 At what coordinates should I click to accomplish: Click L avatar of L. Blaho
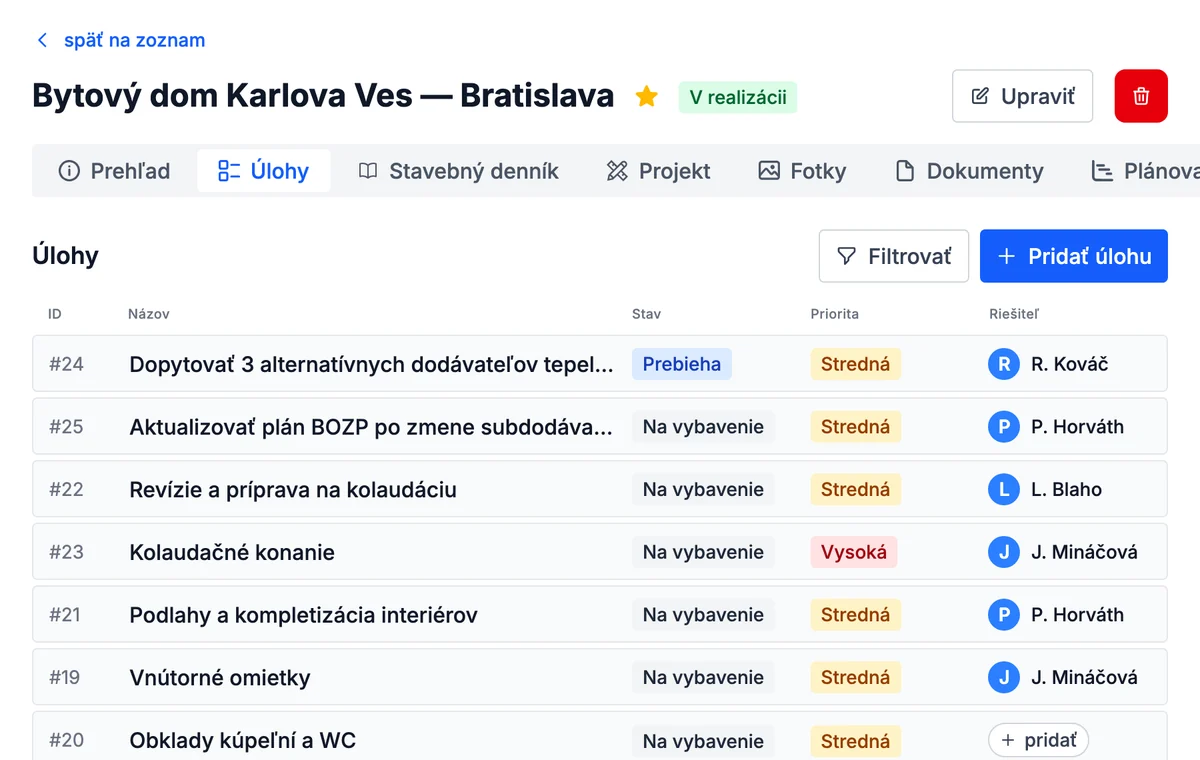coord(1003,489)
